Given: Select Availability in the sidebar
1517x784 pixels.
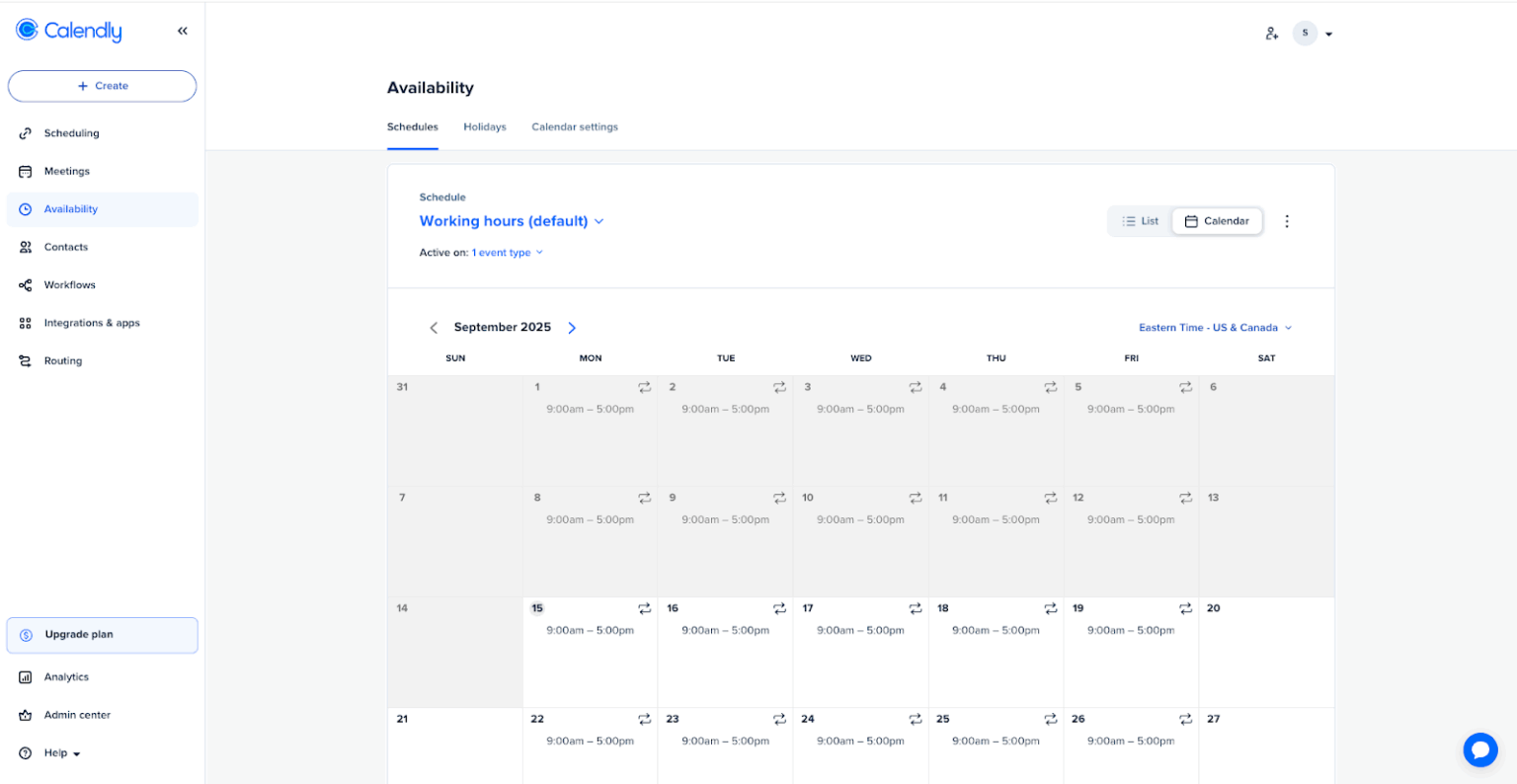Looking at the screenshot, I should (x=103, y=209).
